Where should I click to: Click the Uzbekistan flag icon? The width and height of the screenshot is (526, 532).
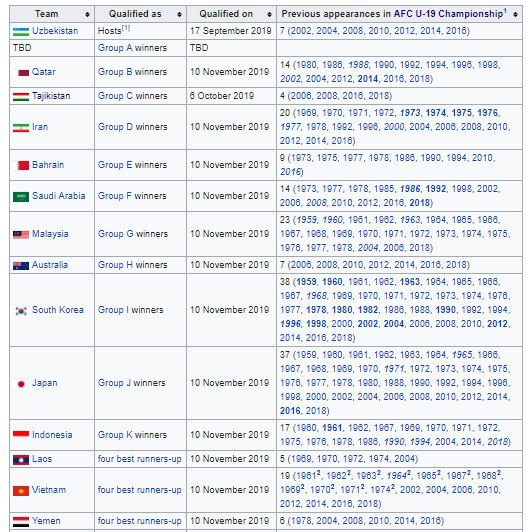(21, 32)
